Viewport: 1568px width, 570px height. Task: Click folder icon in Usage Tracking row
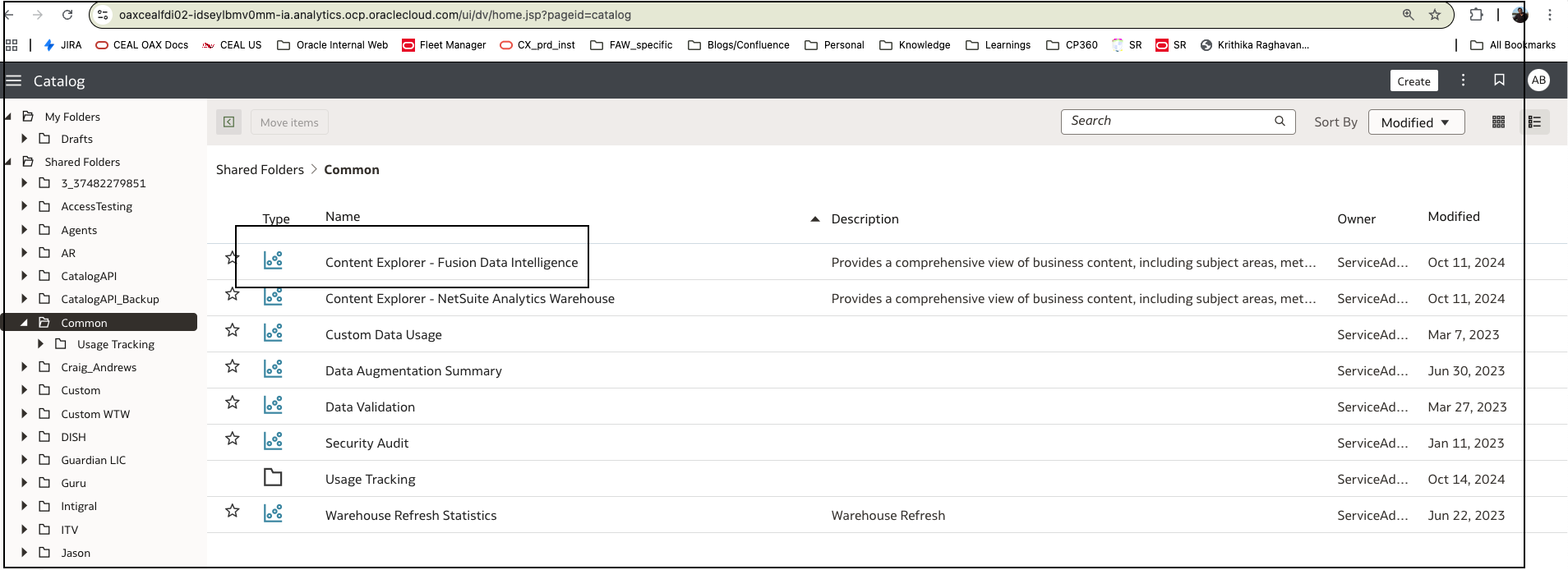point(273,477)
